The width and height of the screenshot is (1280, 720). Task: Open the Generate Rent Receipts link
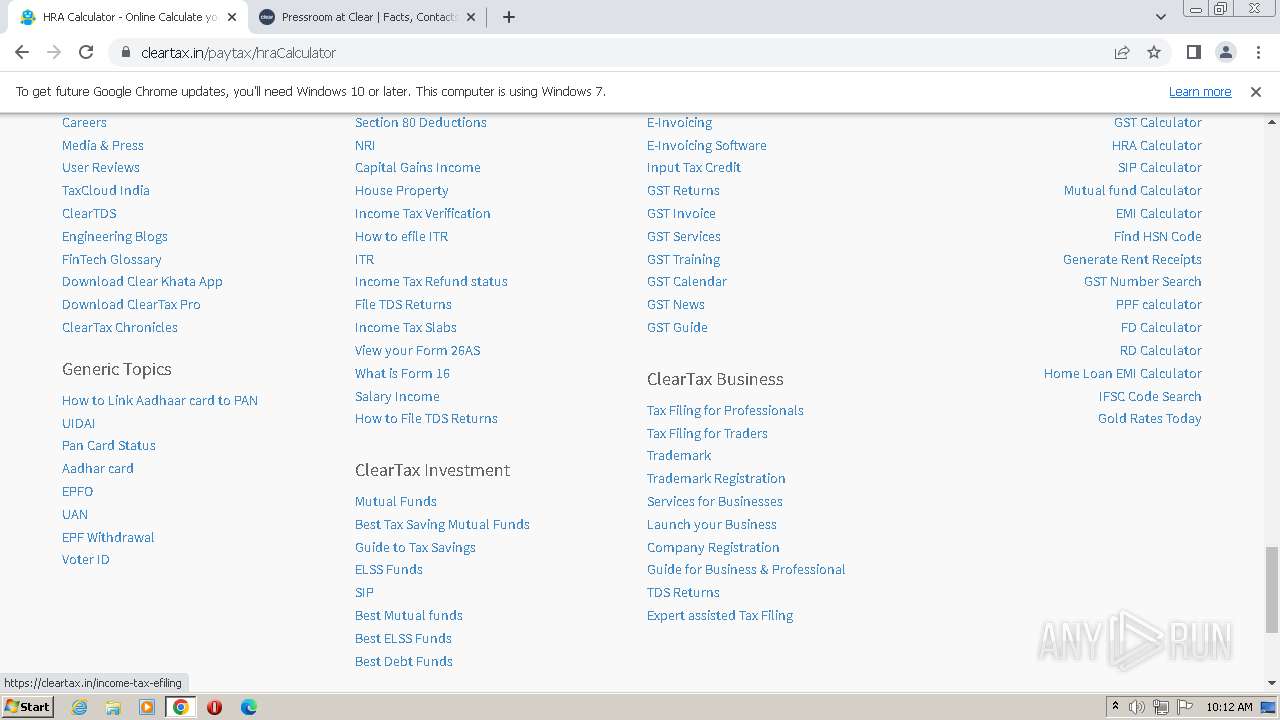coord(1132,259)
